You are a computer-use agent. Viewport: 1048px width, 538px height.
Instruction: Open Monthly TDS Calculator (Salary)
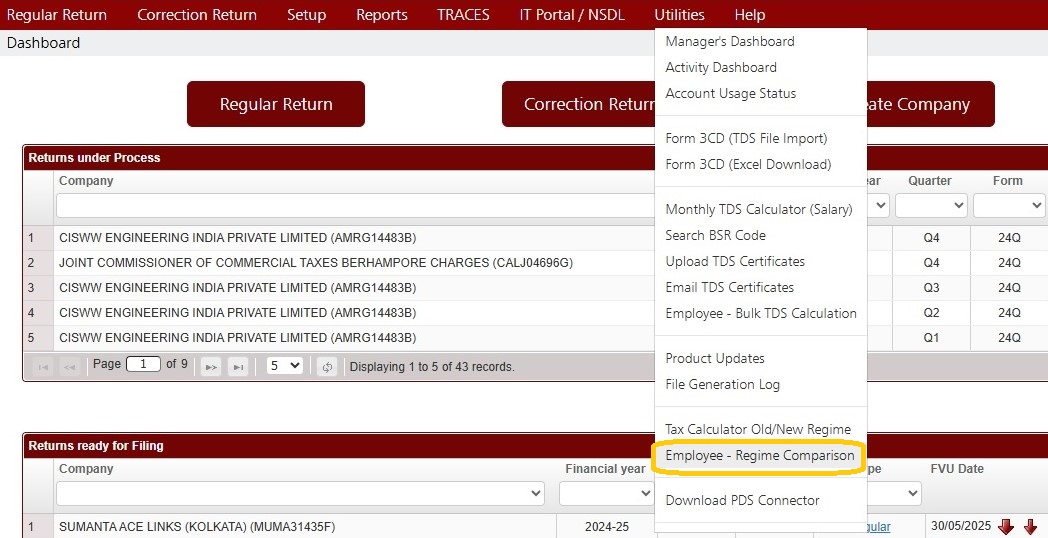click(759, 209)
